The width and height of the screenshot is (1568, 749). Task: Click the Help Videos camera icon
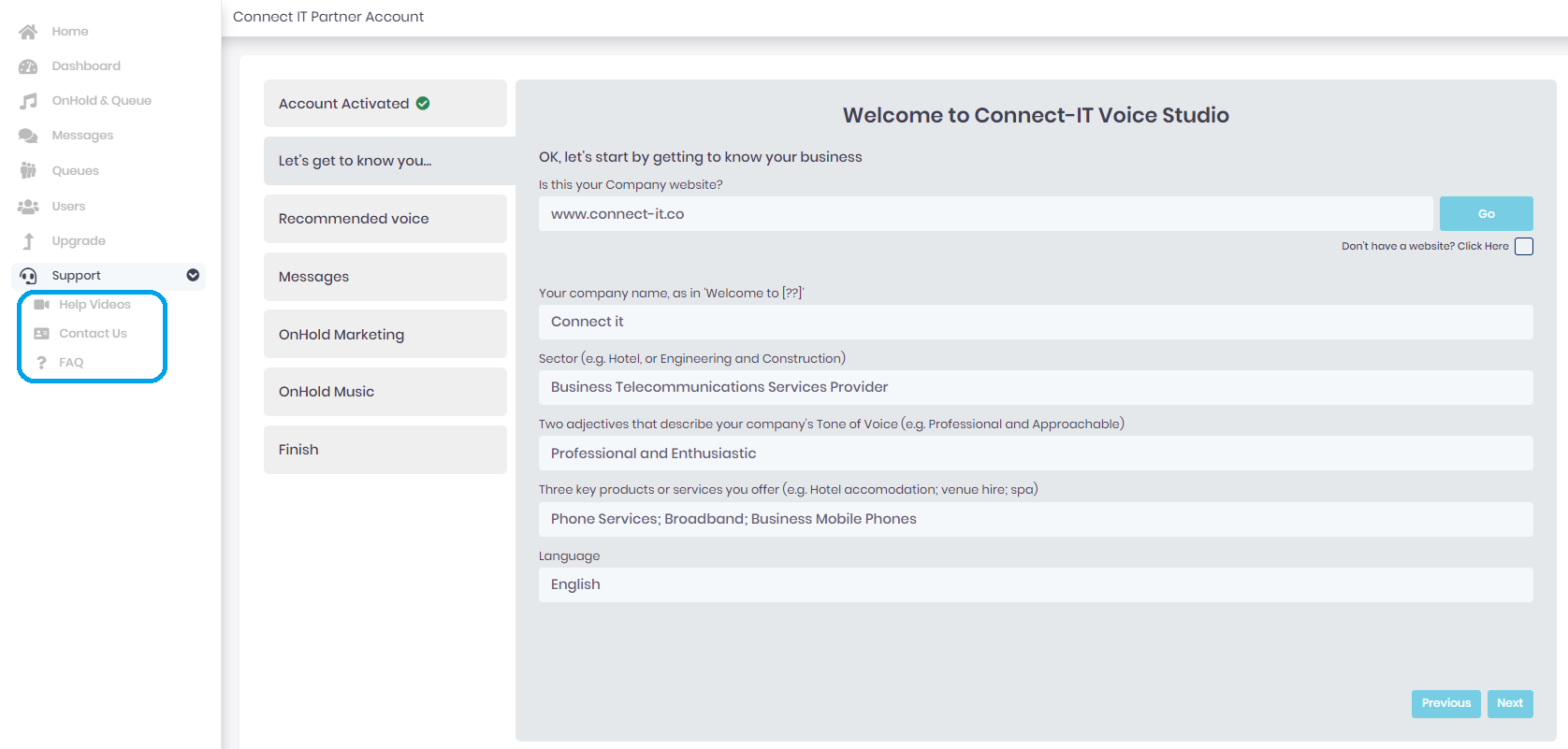41,305
